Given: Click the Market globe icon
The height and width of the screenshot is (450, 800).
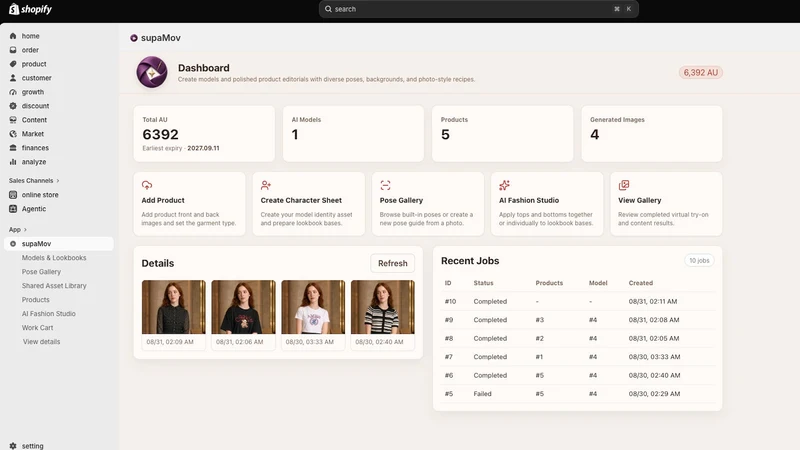Looking at the screenshot, I should (13, 134).
